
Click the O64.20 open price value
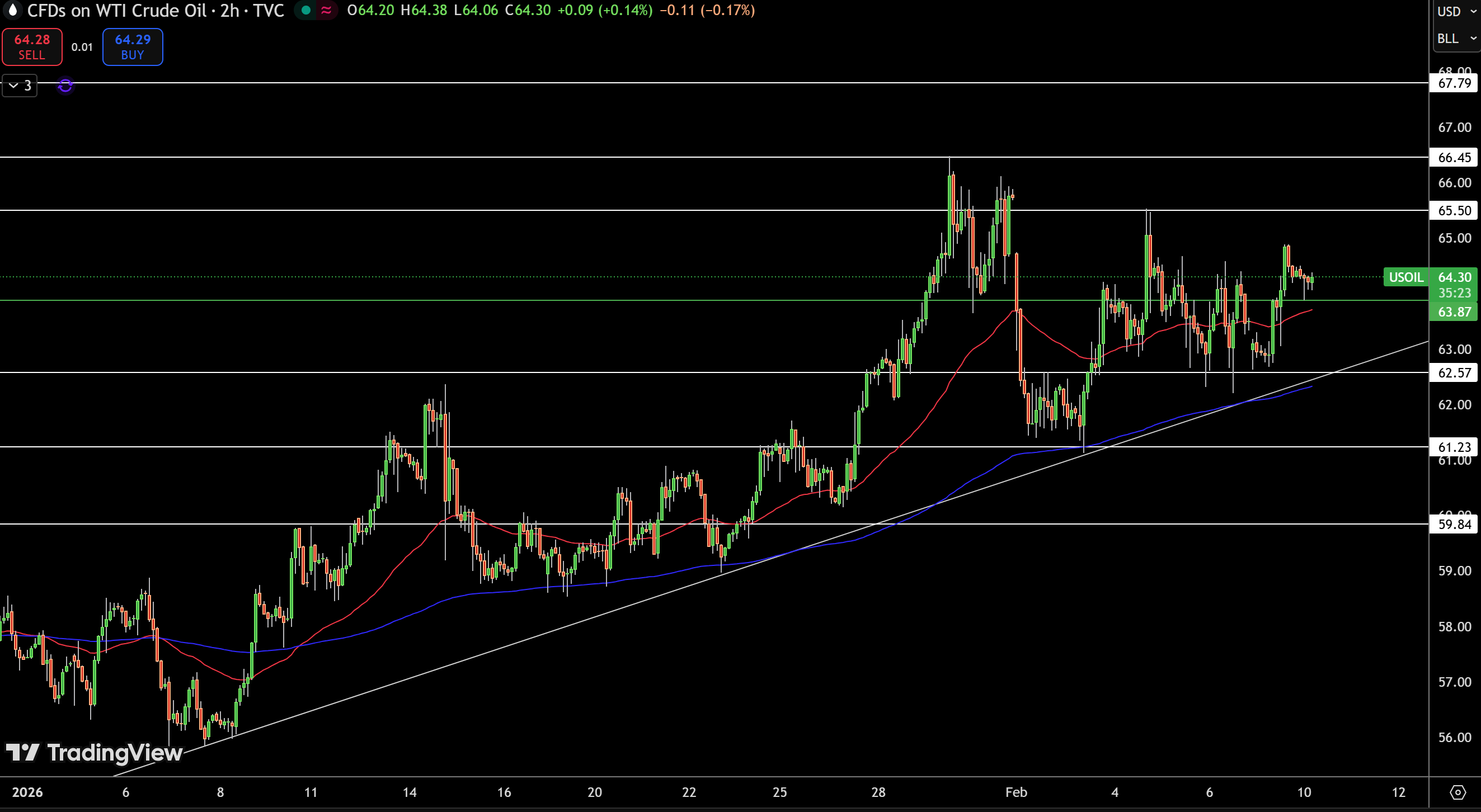click(371, 10)
